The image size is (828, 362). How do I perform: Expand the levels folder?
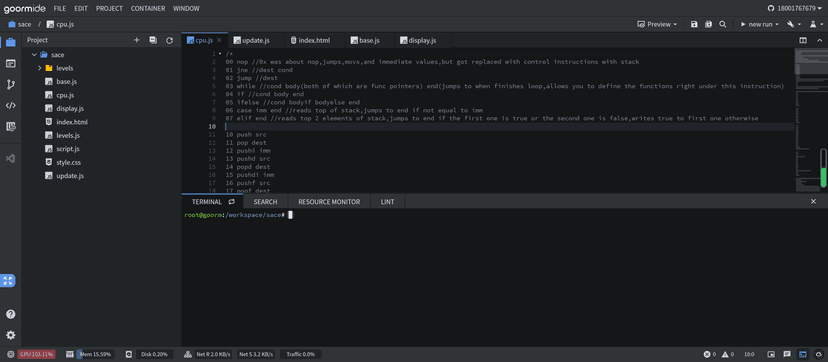[40, 68]
